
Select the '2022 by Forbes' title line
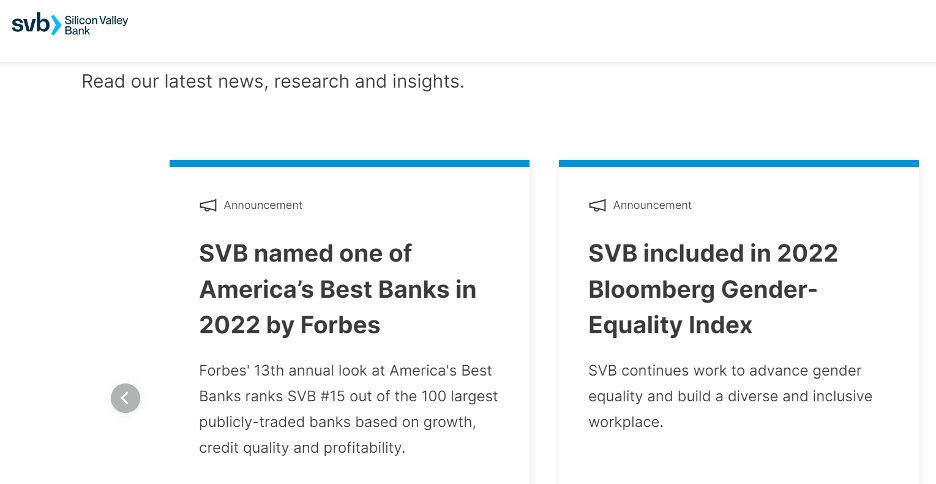coord(290,325)
